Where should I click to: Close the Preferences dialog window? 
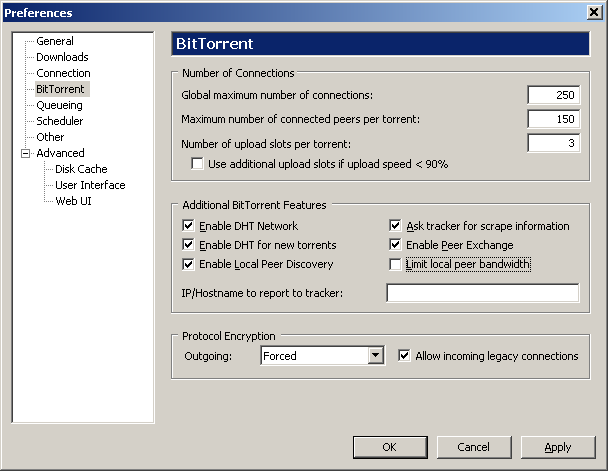[594, 12]
